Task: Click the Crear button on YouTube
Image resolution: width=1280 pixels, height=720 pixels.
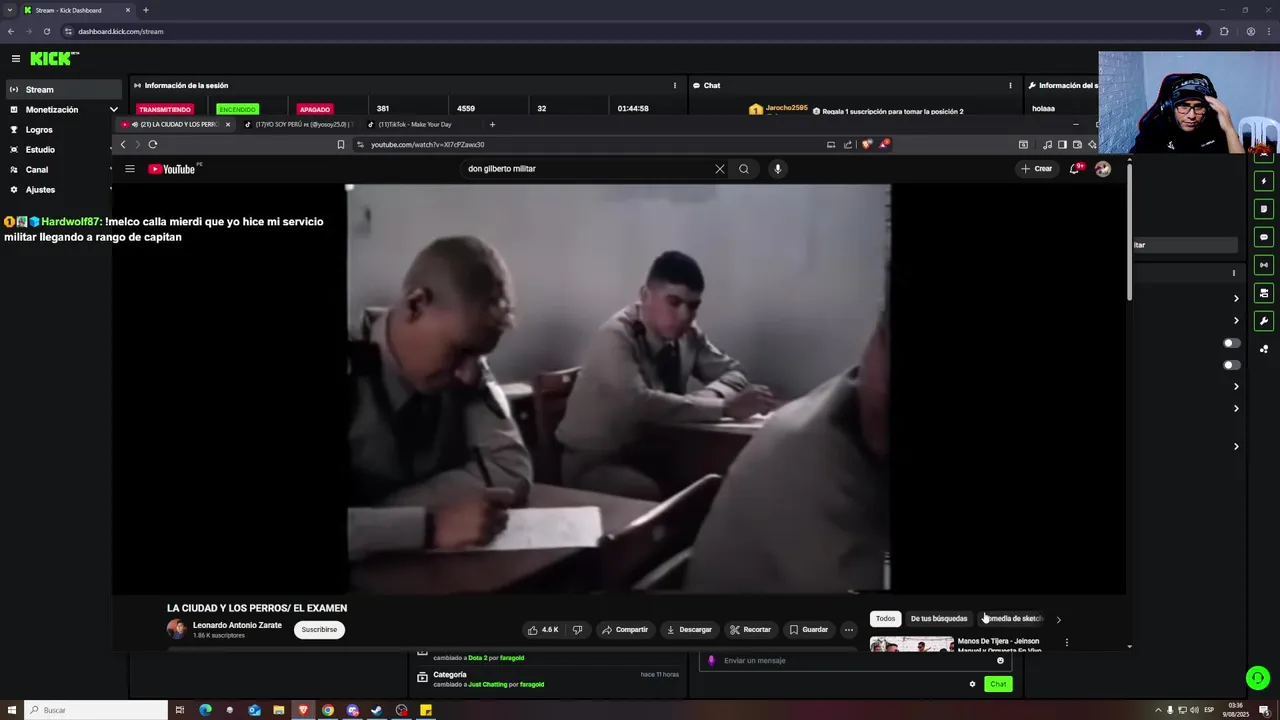Action: pos(1036,169)
